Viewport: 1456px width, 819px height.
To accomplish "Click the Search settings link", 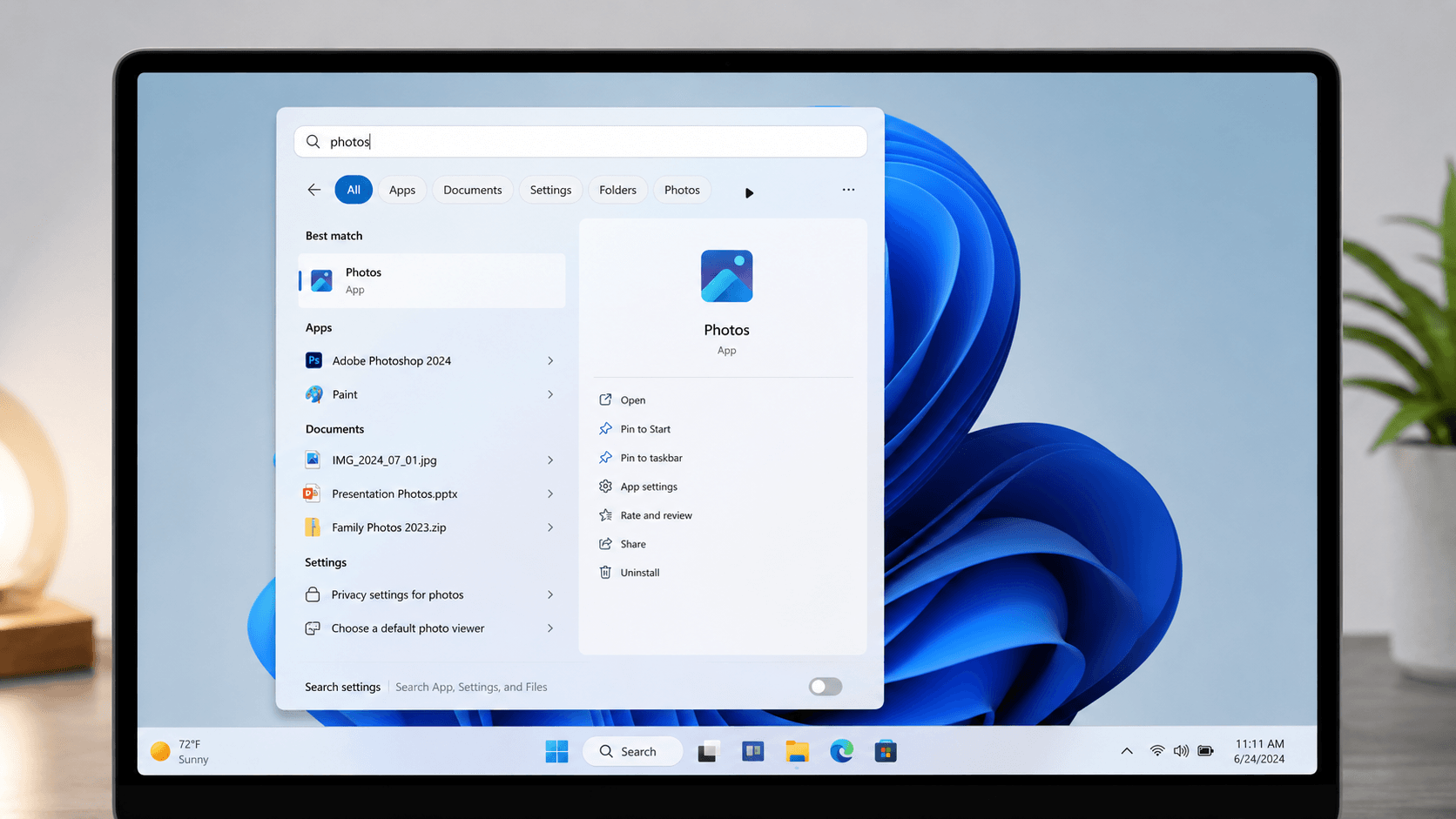I will point(342,687).
